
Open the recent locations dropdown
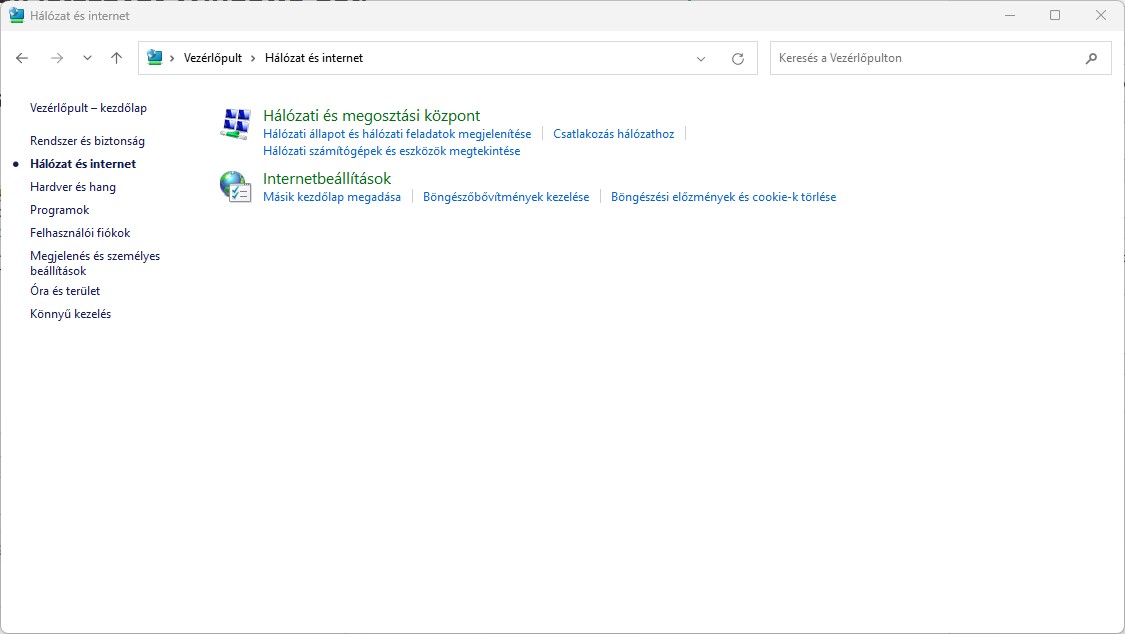[87, 58]
